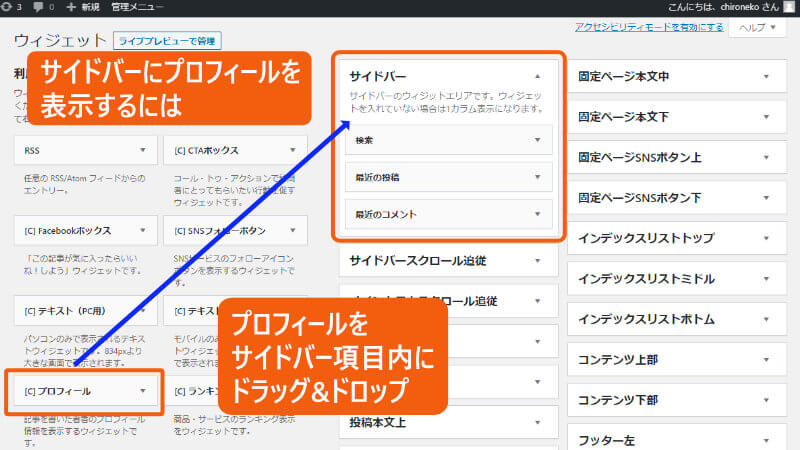This screenshot has height=450, width=800.
Task: Expand インデックスリストミドル area arrow
Action: tap(766, 279)
